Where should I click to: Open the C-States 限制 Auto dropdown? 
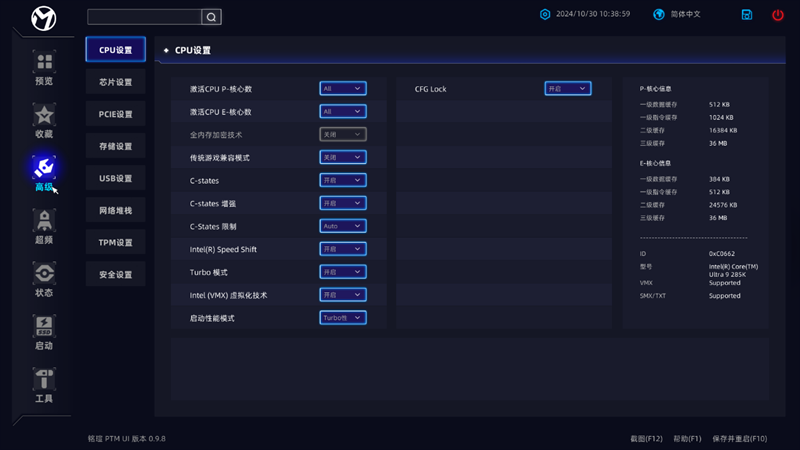343,226
